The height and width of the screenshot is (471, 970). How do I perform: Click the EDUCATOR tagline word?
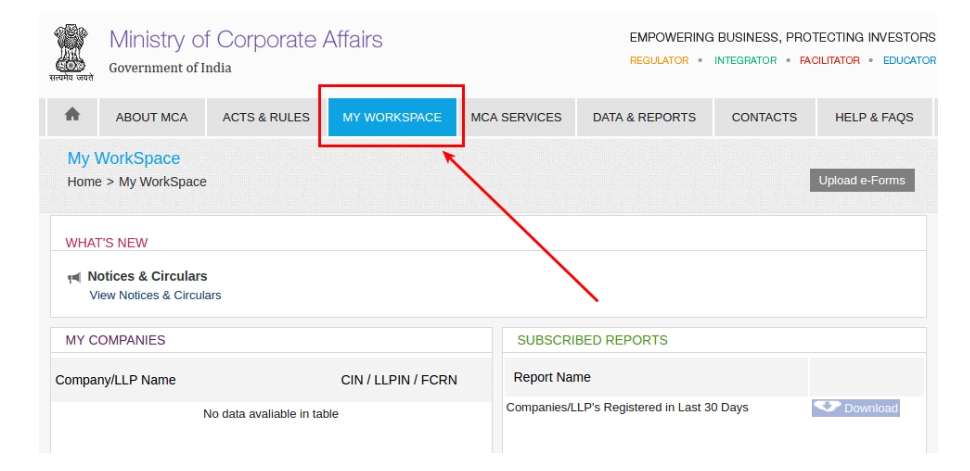tap(909, 61)
